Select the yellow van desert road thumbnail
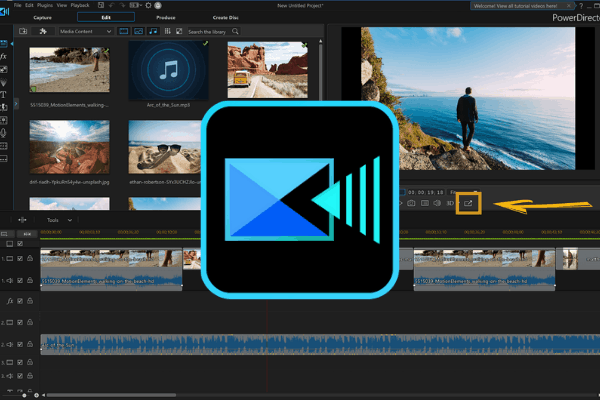This screenshot has height=400, width=600. [x=267, y=70]
